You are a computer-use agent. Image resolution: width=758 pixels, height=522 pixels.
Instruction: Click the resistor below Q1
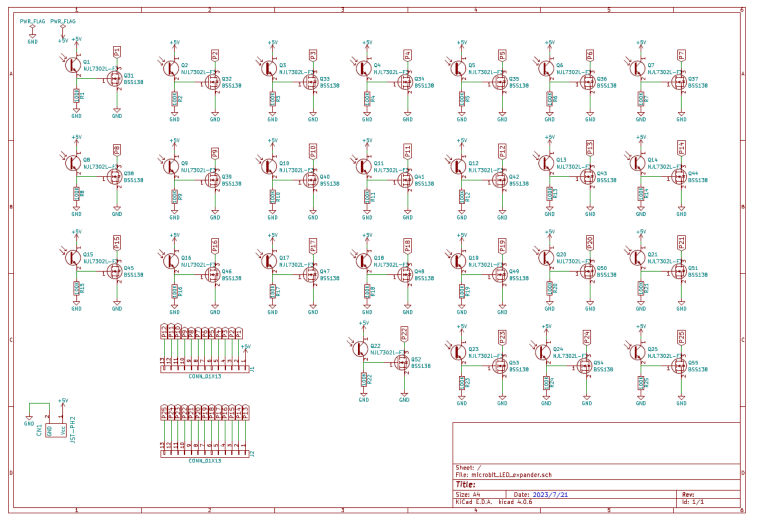76,96
